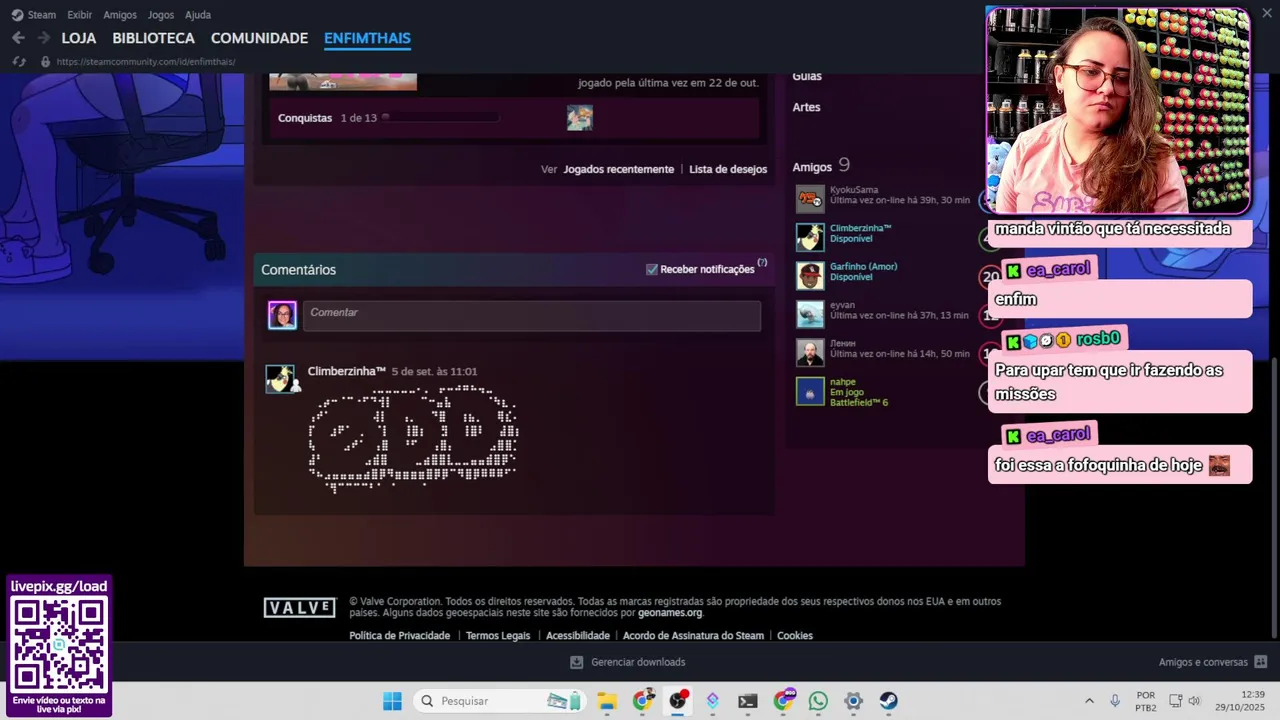This screenshot has width=1280, height=720.
Task: Open Acessibilidade link
Action: [578, 636]
